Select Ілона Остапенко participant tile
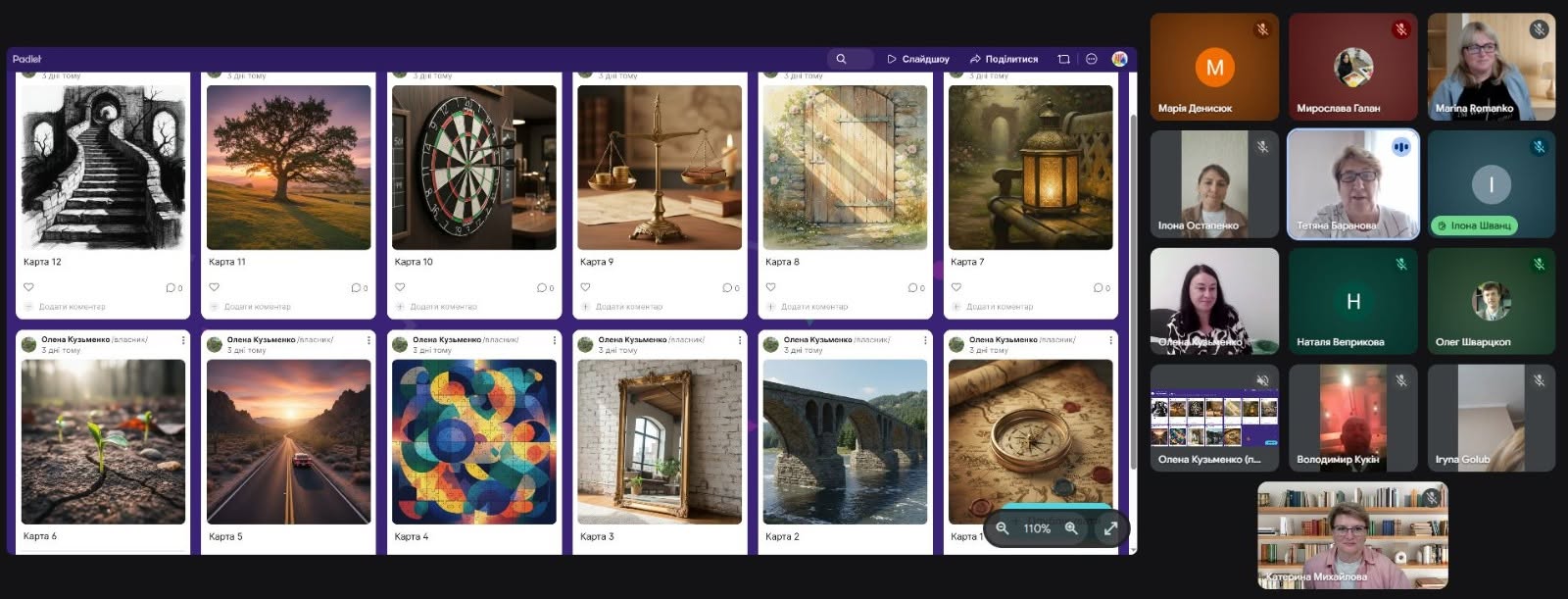 coord(1214,184)
